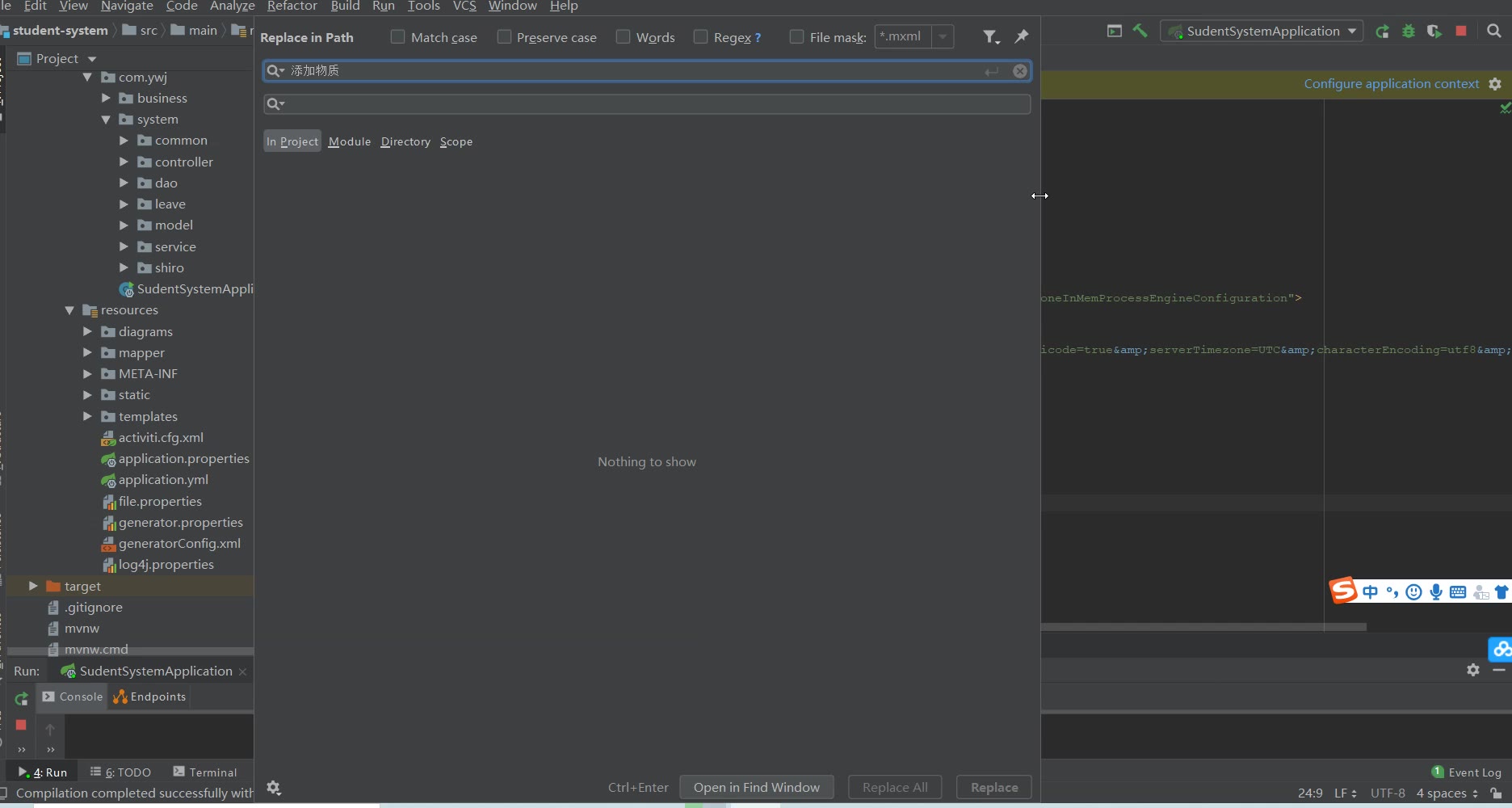Open the SudentSystemApplication run configuration dropdown

tap(1262, 31)
